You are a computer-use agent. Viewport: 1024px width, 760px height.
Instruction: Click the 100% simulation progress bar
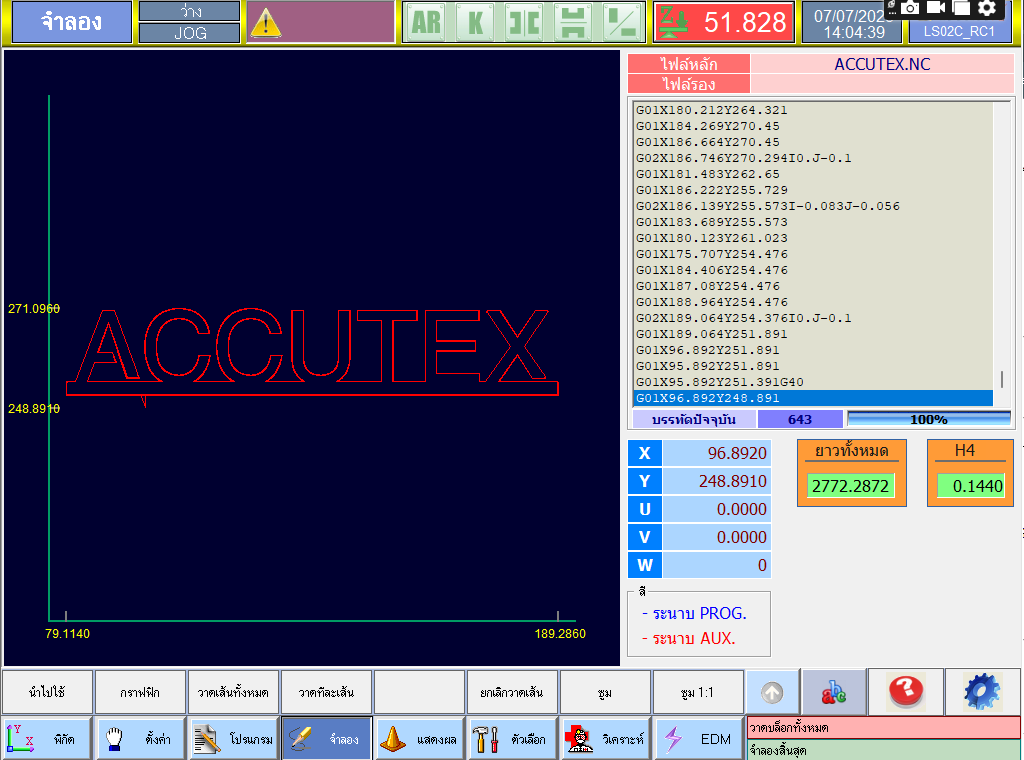click(929, 419)
